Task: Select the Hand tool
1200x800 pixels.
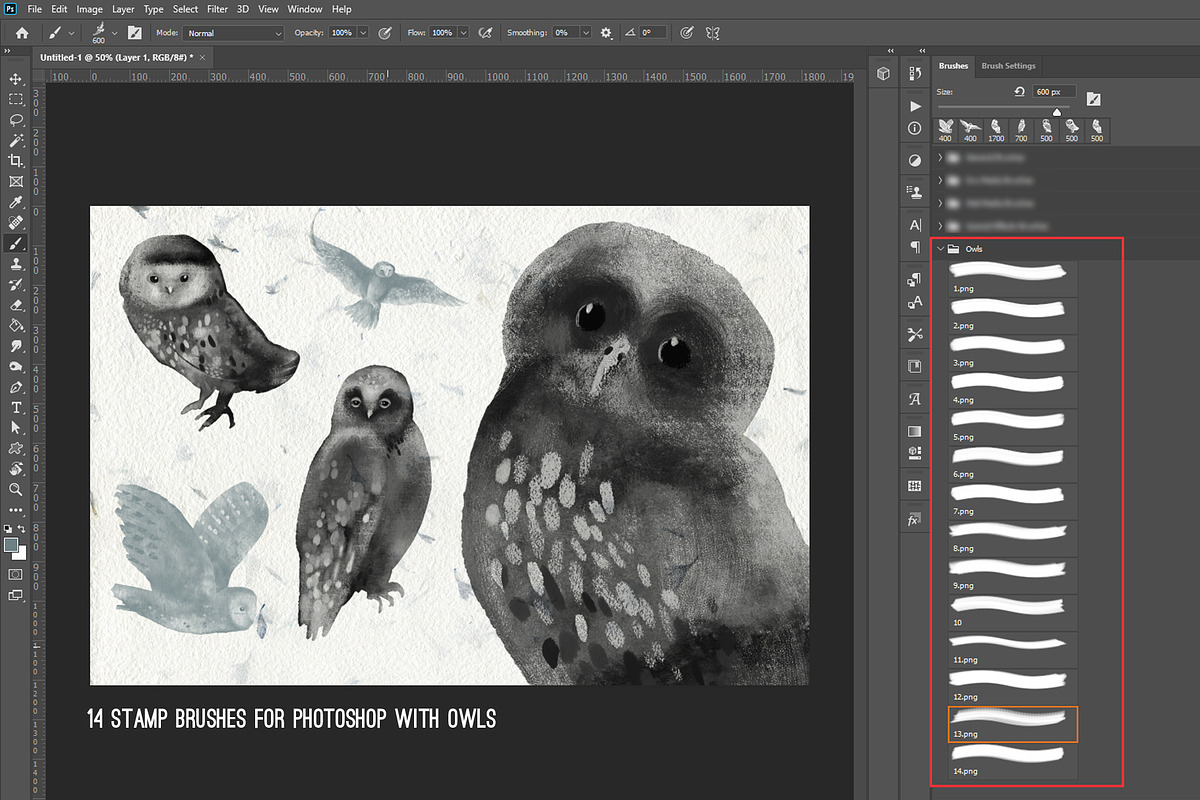Action: (x=16, y=468)
